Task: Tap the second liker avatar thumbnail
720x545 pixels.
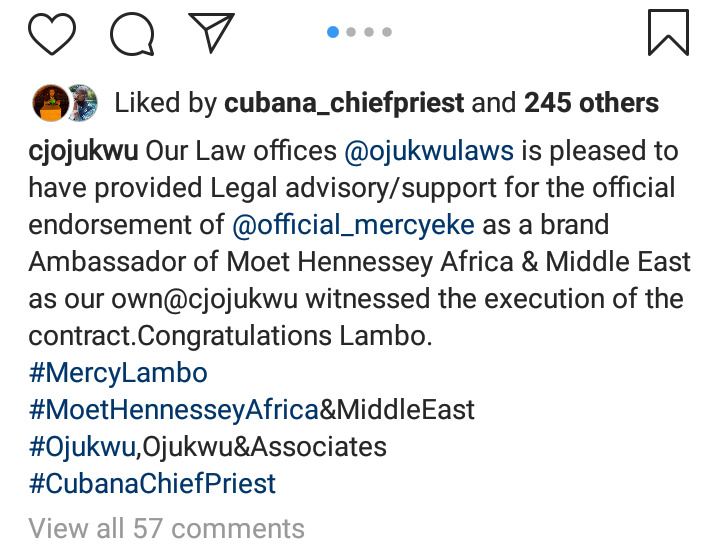Action: [79, 102]
